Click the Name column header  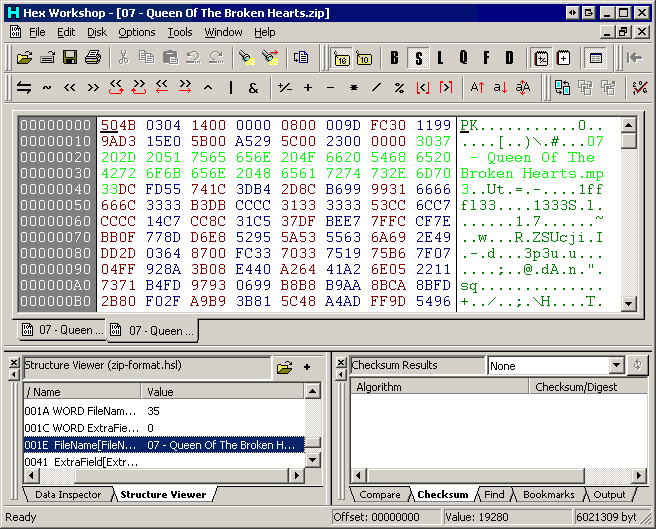pos(82,392)
